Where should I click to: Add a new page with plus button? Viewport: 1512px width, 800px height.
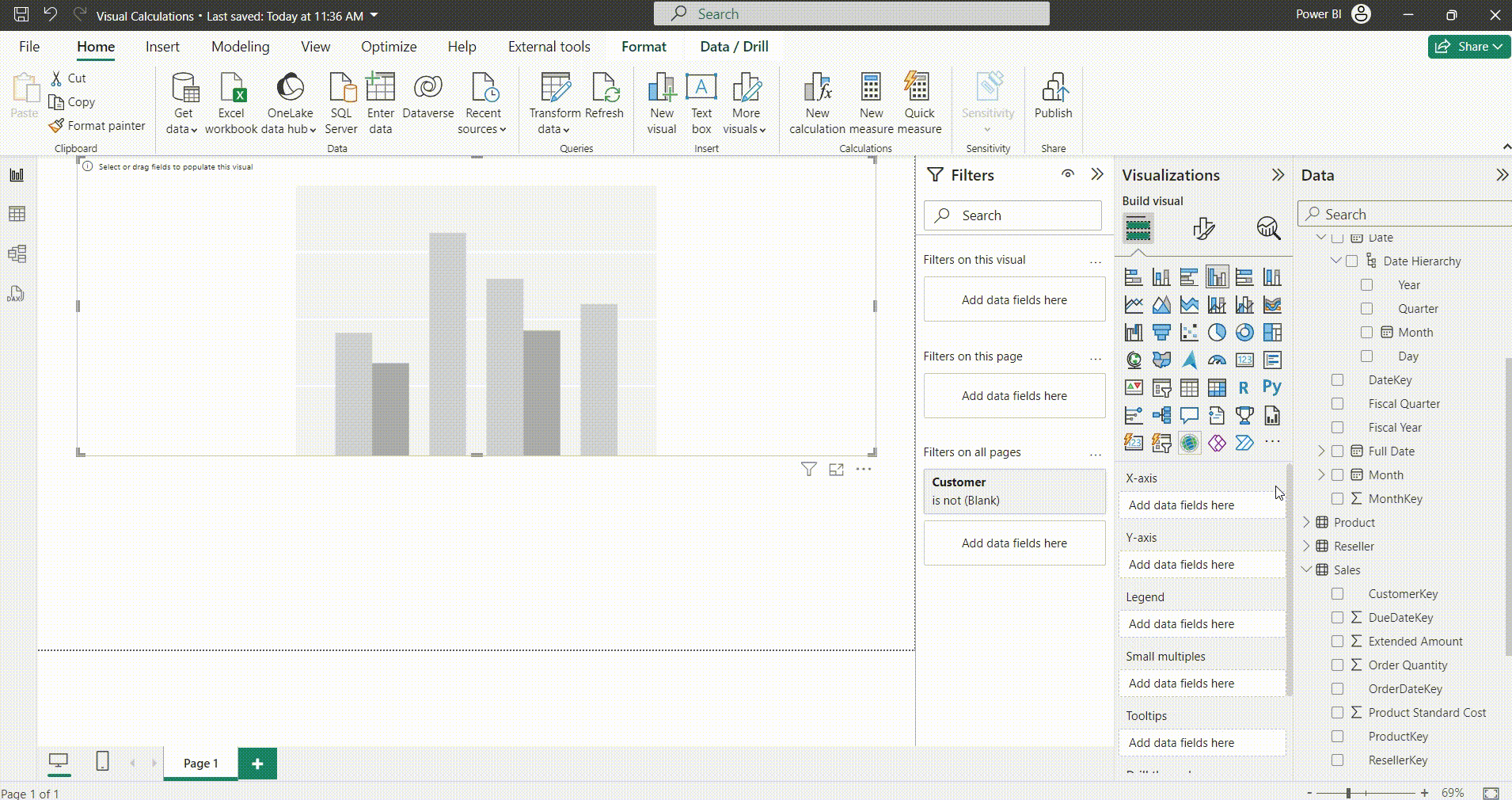tap(257, 764)
